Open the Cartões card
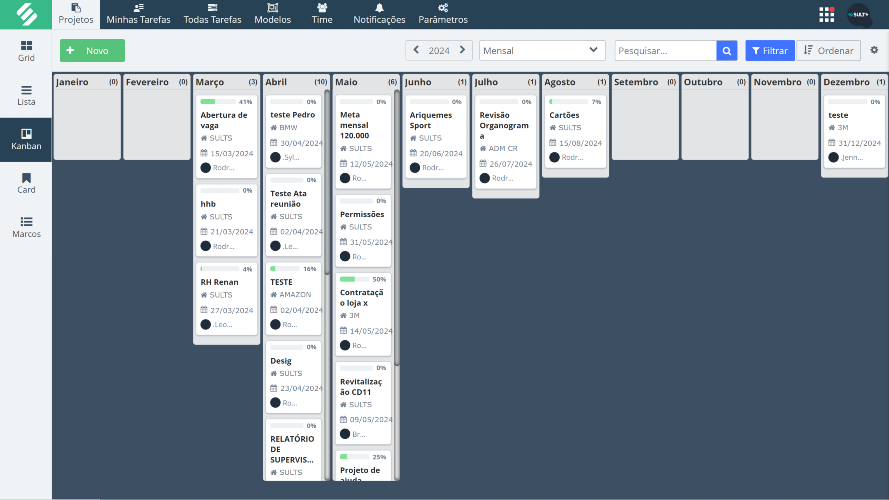The height and width of the screenshot is (500, 889). 575,131
